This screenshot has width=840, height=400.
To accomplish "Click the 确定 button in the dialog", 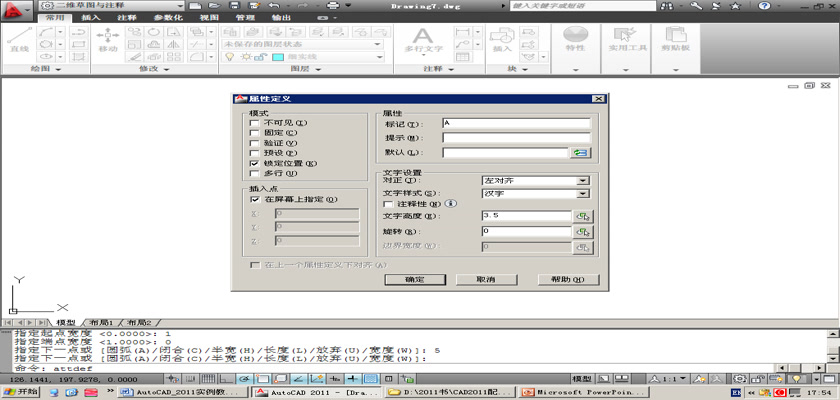I will (415, 280).
